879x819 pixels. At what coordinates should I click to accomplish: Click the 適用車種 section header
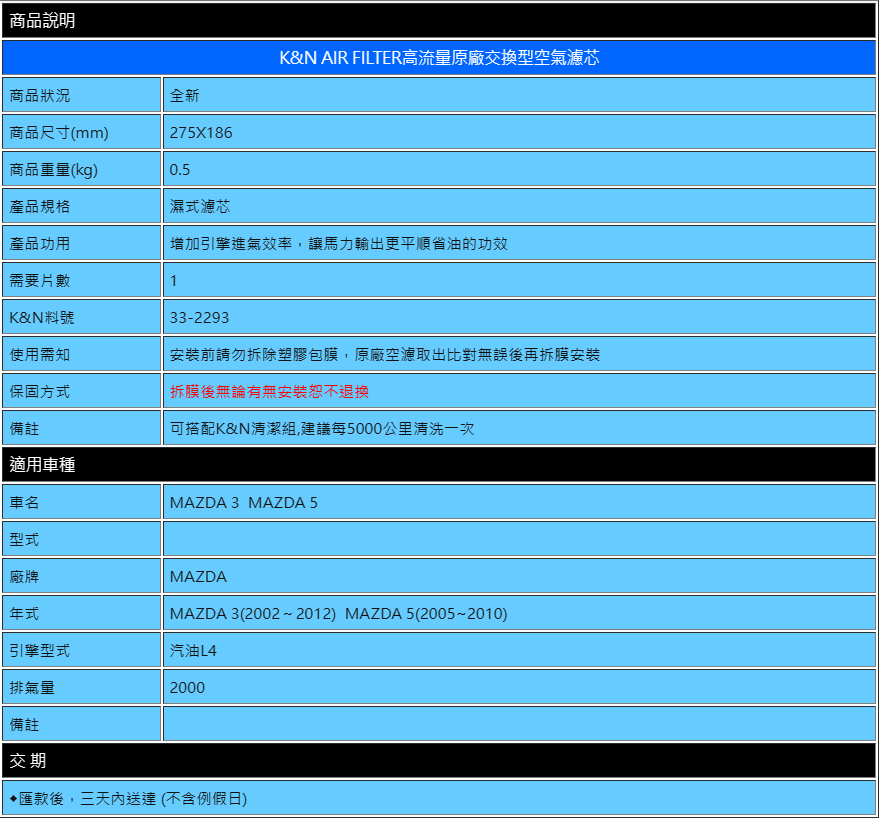tap(439, 465)
